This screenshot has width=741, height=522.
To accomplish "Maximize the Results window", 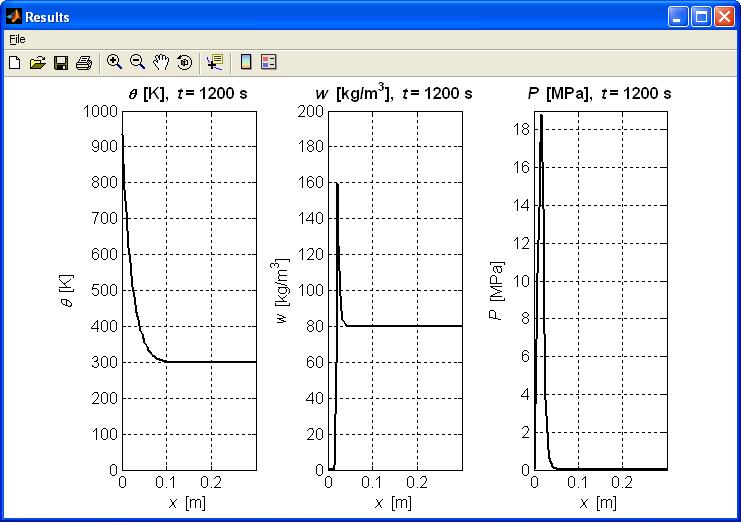I will click(x=701, y=17).
